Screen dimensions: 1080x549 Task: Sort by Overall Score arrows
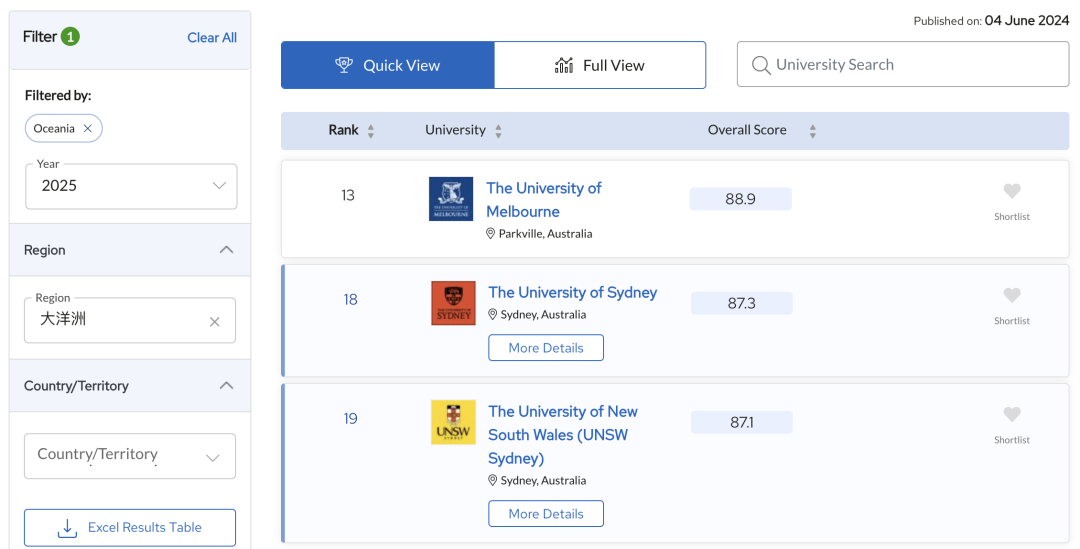point(812,131)
